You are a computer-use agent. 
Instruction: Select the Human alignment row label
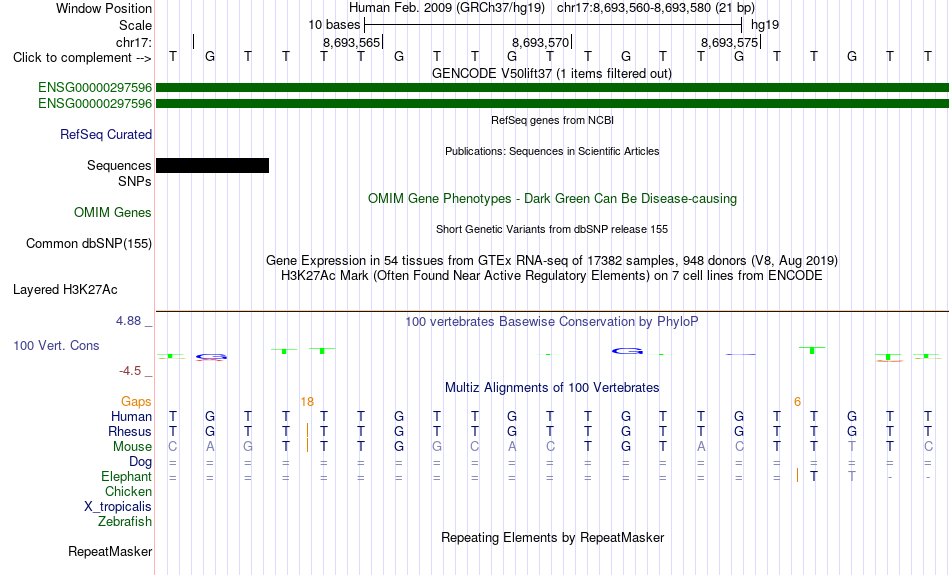[x=131, y=416]
